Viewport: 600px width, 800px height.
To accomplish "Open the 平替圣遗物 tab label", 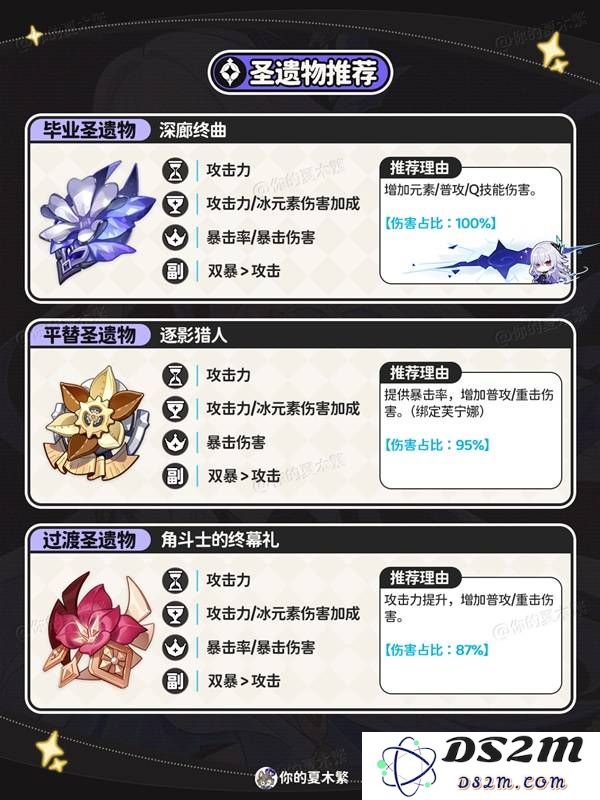I will (x=89, y=335).
